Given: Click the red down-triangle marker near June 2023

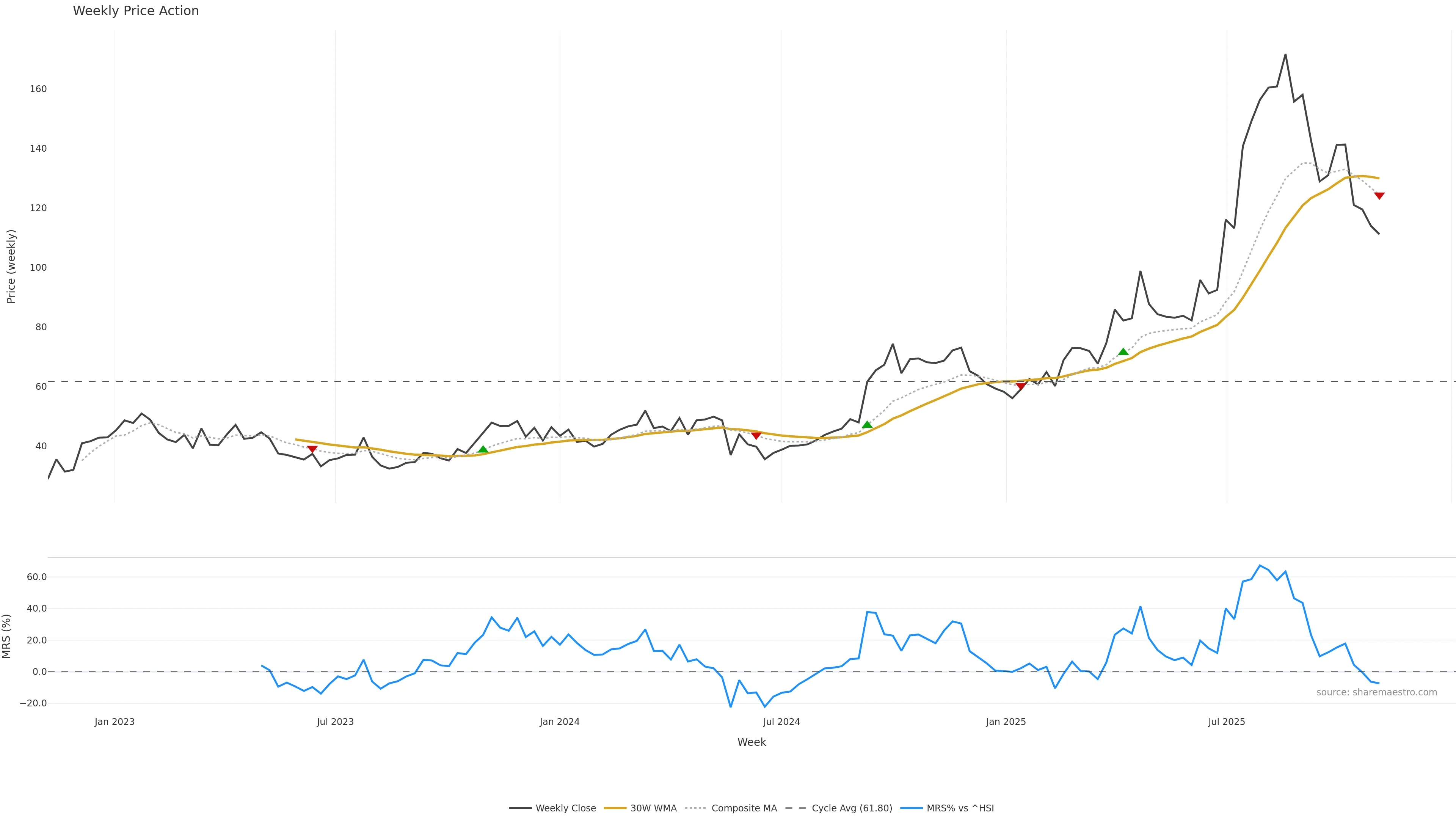Looking at the screenshot, I should (x=312, y=449).
